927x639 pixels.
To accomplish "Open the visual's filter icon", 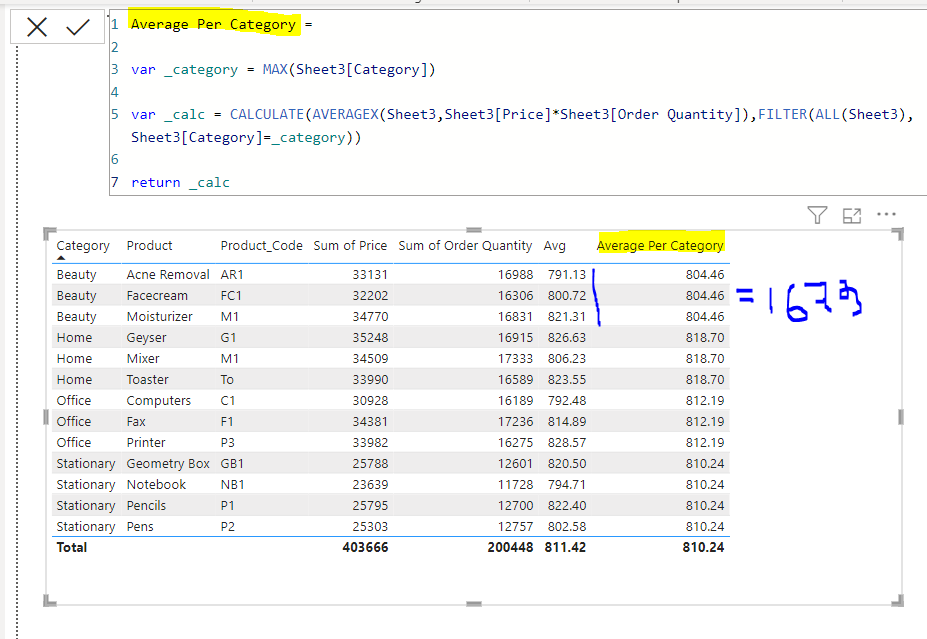I will coord(817,215).
